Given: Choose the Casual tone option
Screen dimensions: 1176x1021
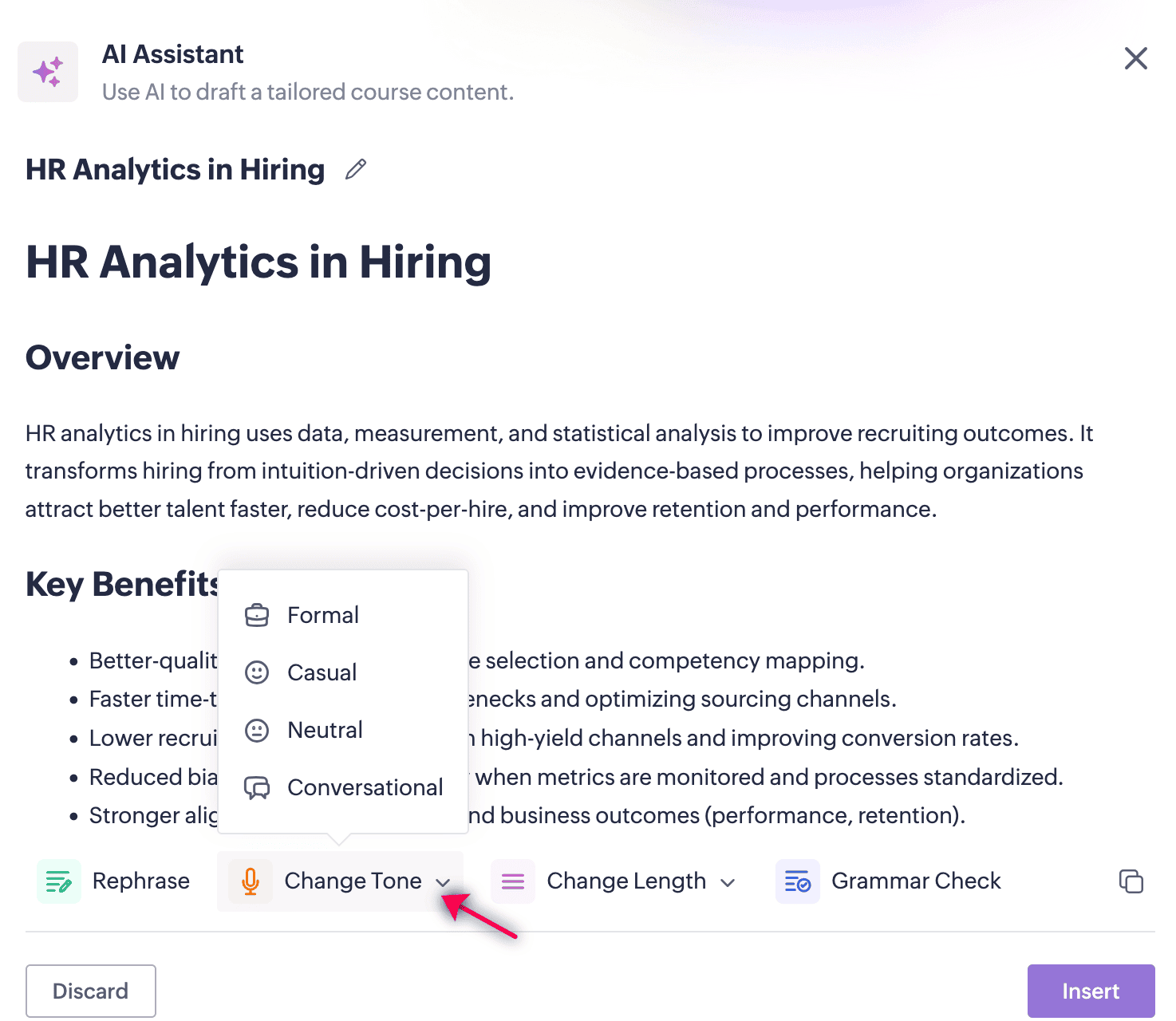Looking at the screenshot, I should tap(322, 673).
